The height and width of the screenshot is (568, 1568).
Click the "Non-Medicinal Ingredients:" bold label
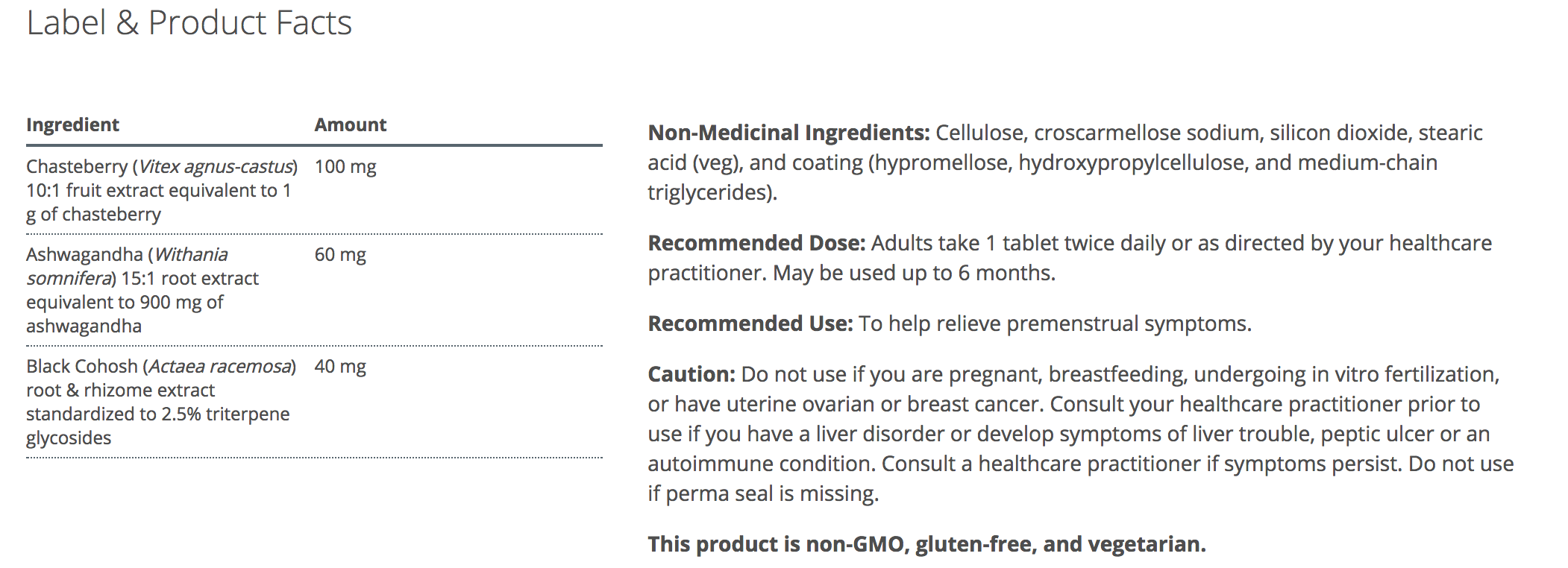(x=788, y=133)
